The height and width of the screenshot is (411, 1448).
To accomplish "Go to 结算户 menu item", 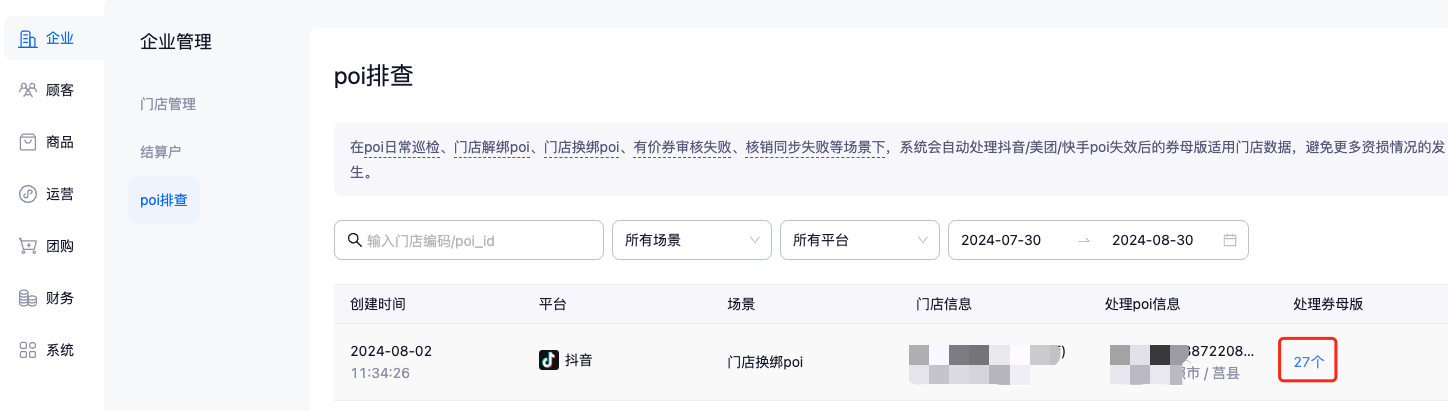I will click(x=160, y=152).
